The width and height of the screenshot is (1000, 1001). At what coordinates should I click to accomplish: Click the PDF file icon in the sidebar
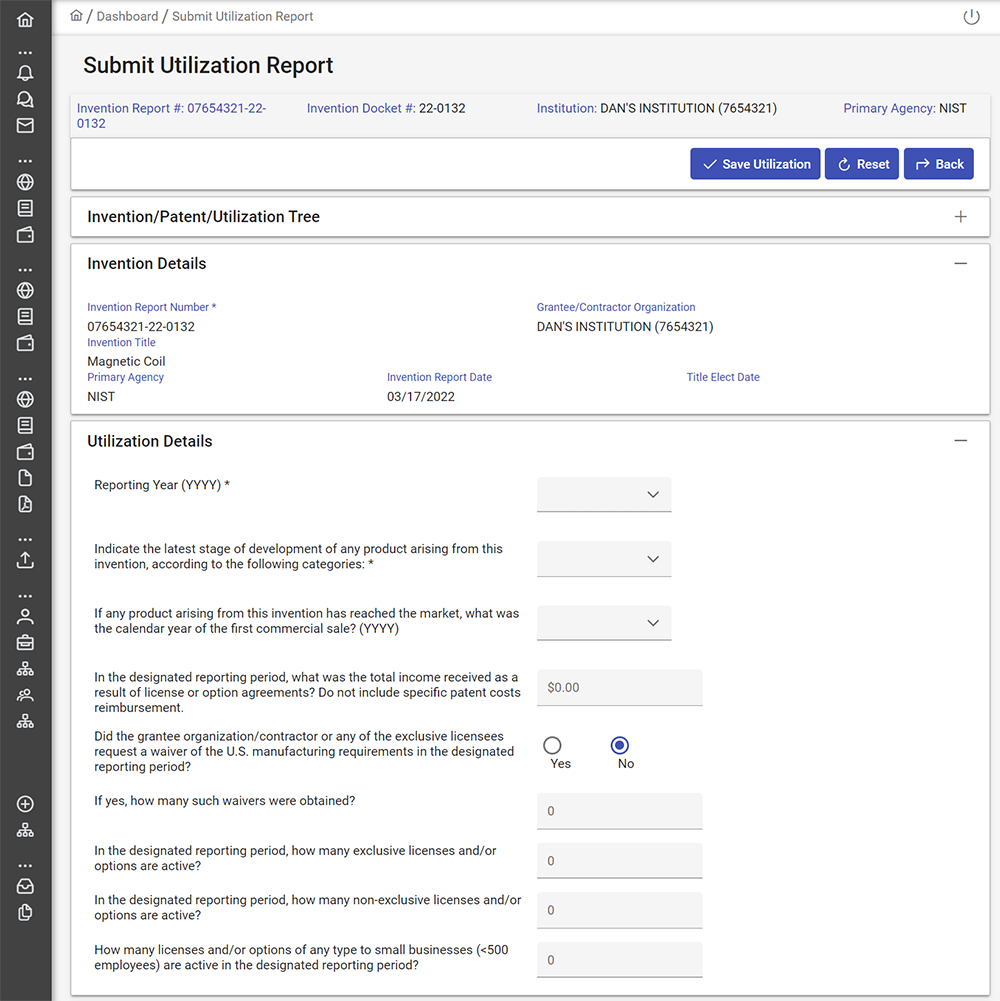point(25,504)
